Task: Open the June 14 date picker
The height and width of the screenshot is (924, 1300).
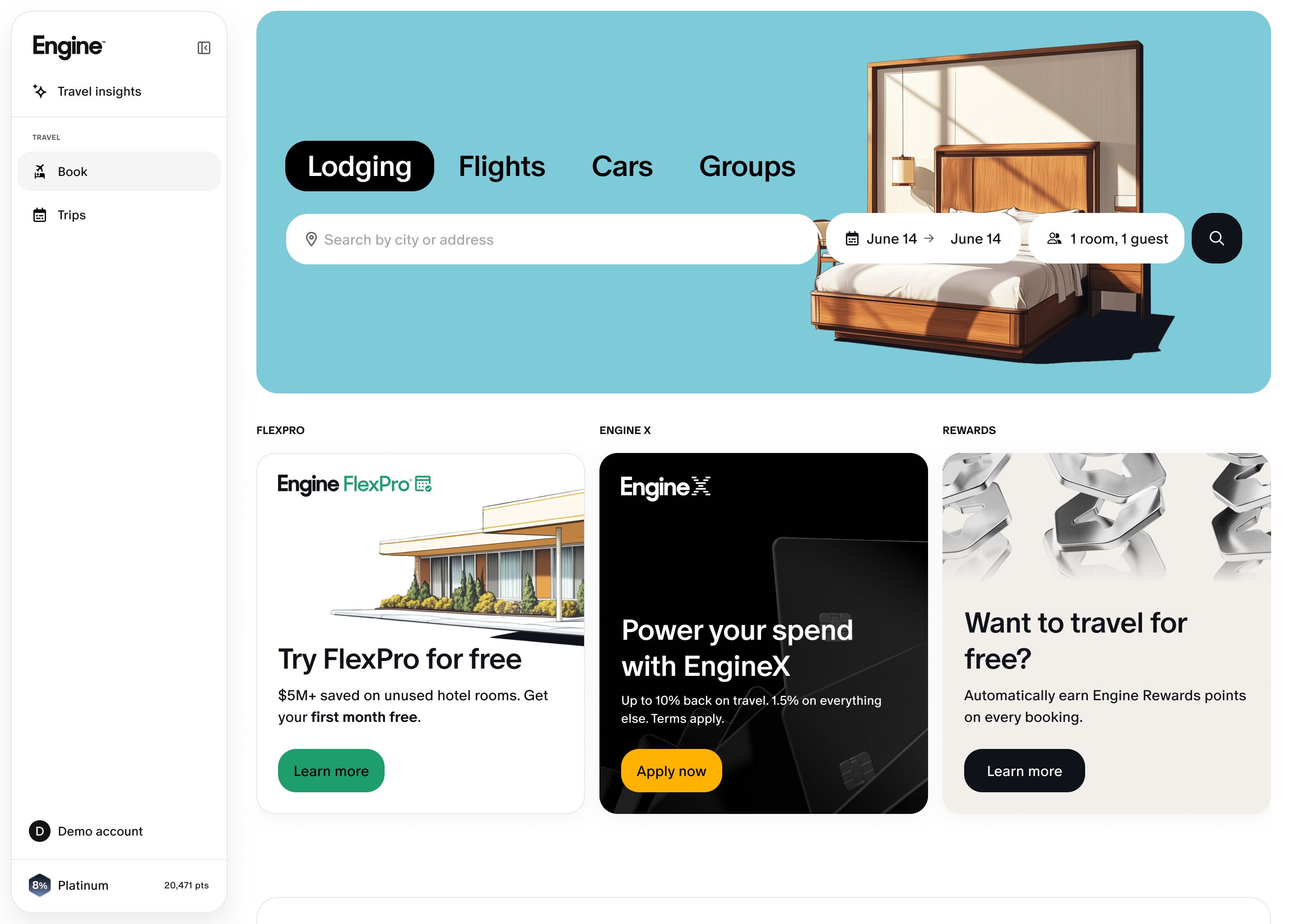Action: point(923,238)
